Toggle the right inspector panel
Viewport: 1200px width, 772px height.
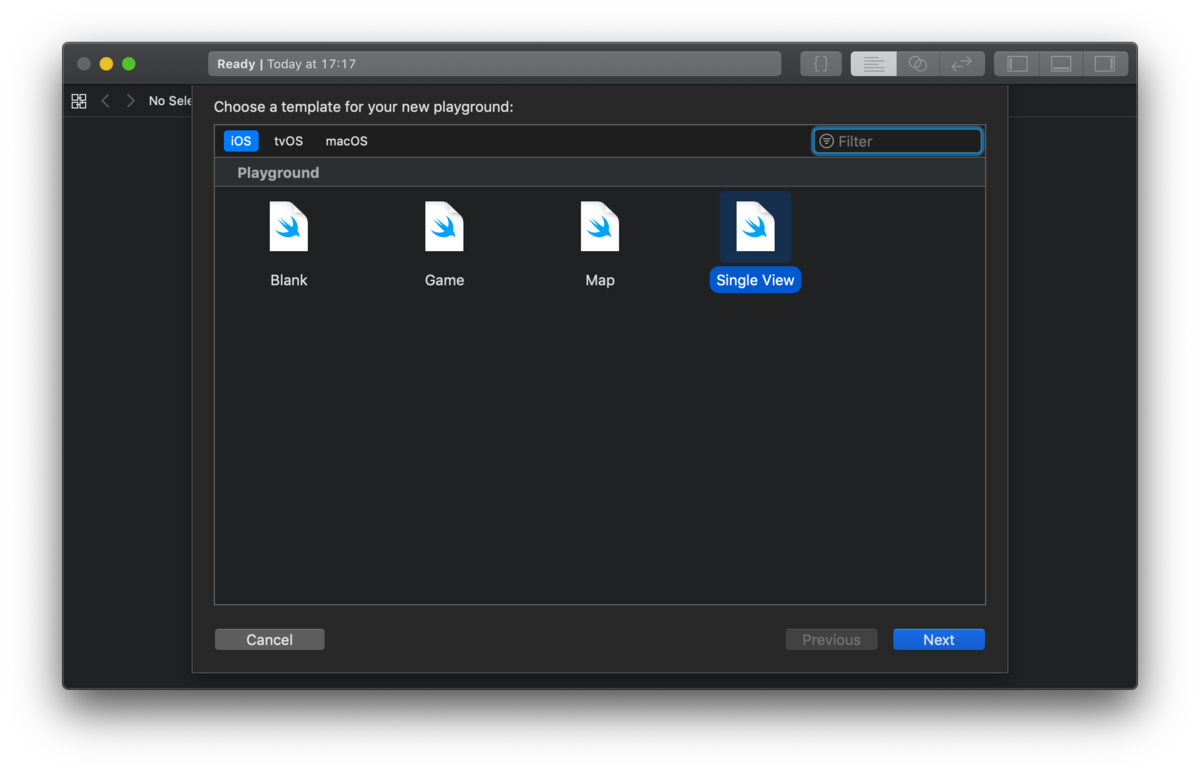tap(1105, 64)
